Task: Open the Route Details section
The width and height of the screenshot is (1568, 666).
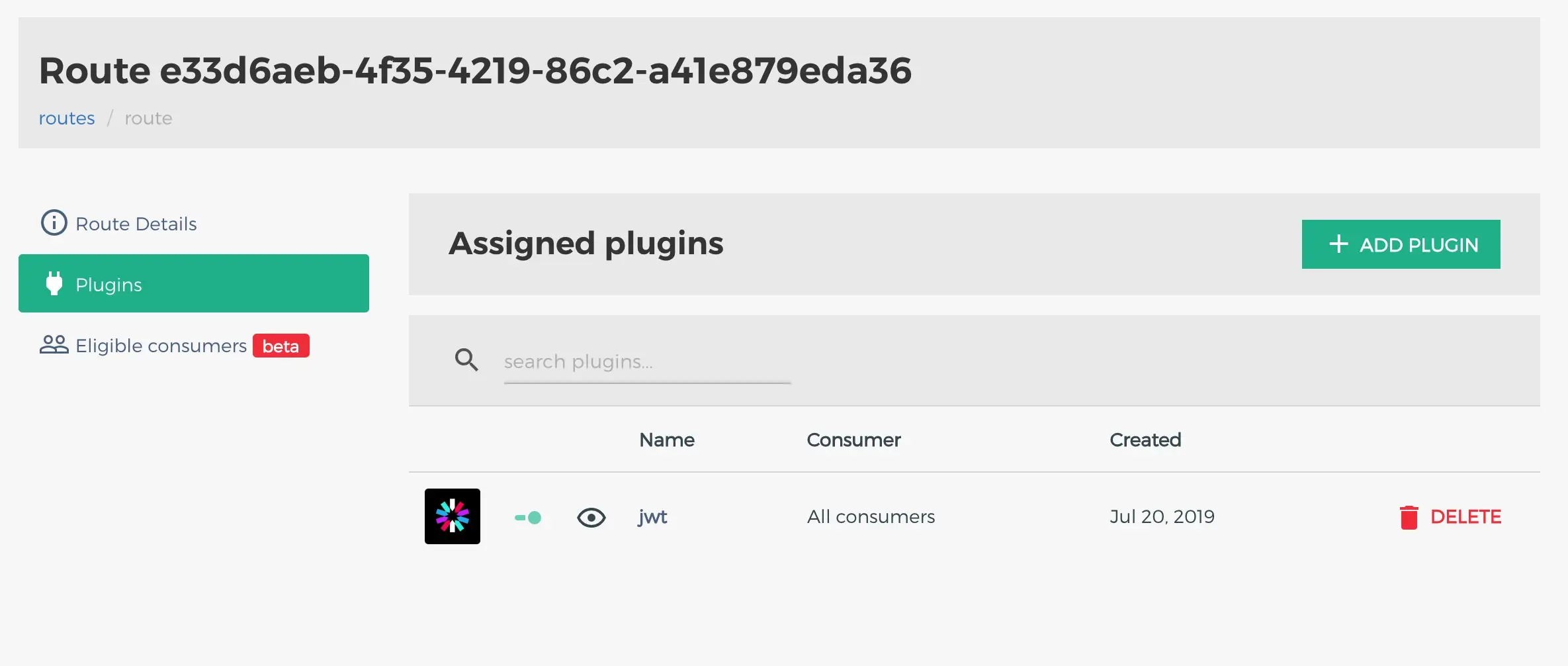Action: [x=136, y=224]
